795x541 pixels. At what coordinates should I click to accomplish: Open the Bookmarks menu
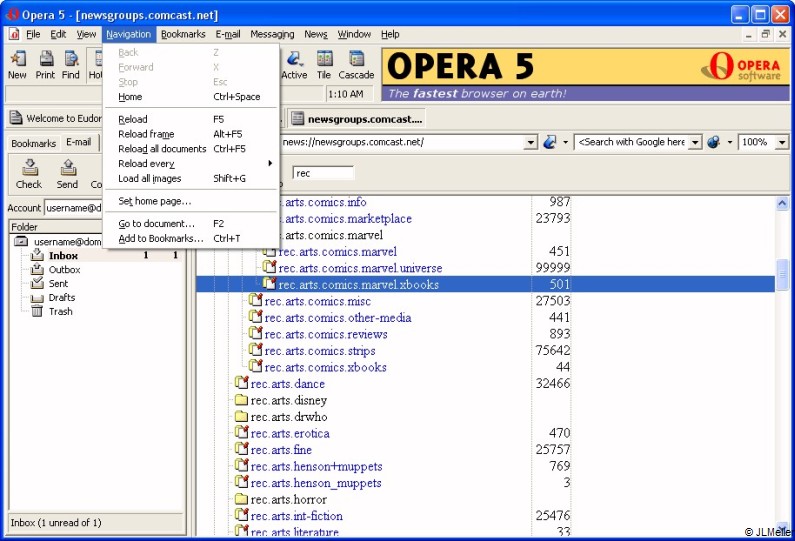(183, 34)
